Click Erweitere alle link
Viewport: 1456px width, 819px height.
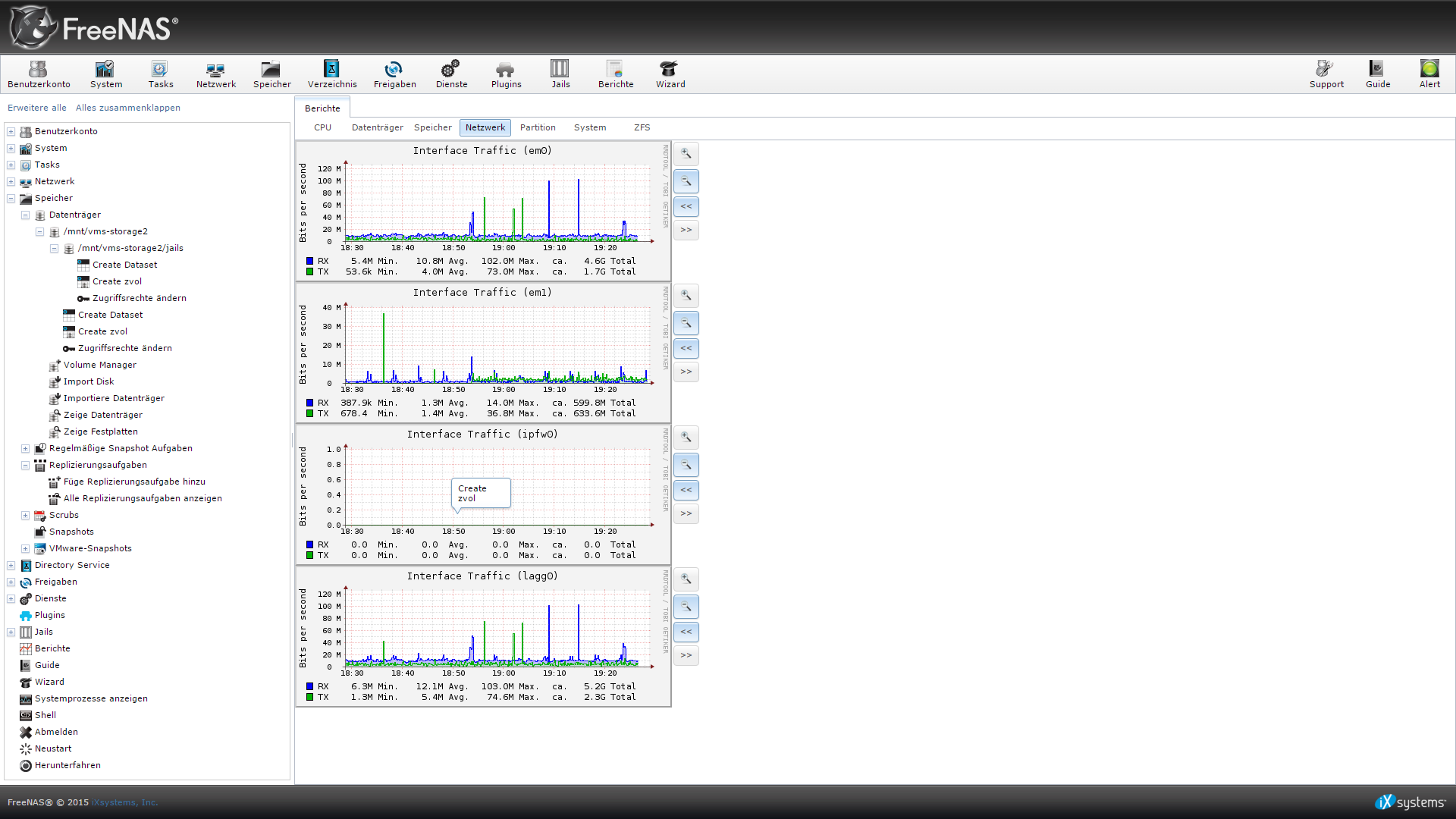37,108
